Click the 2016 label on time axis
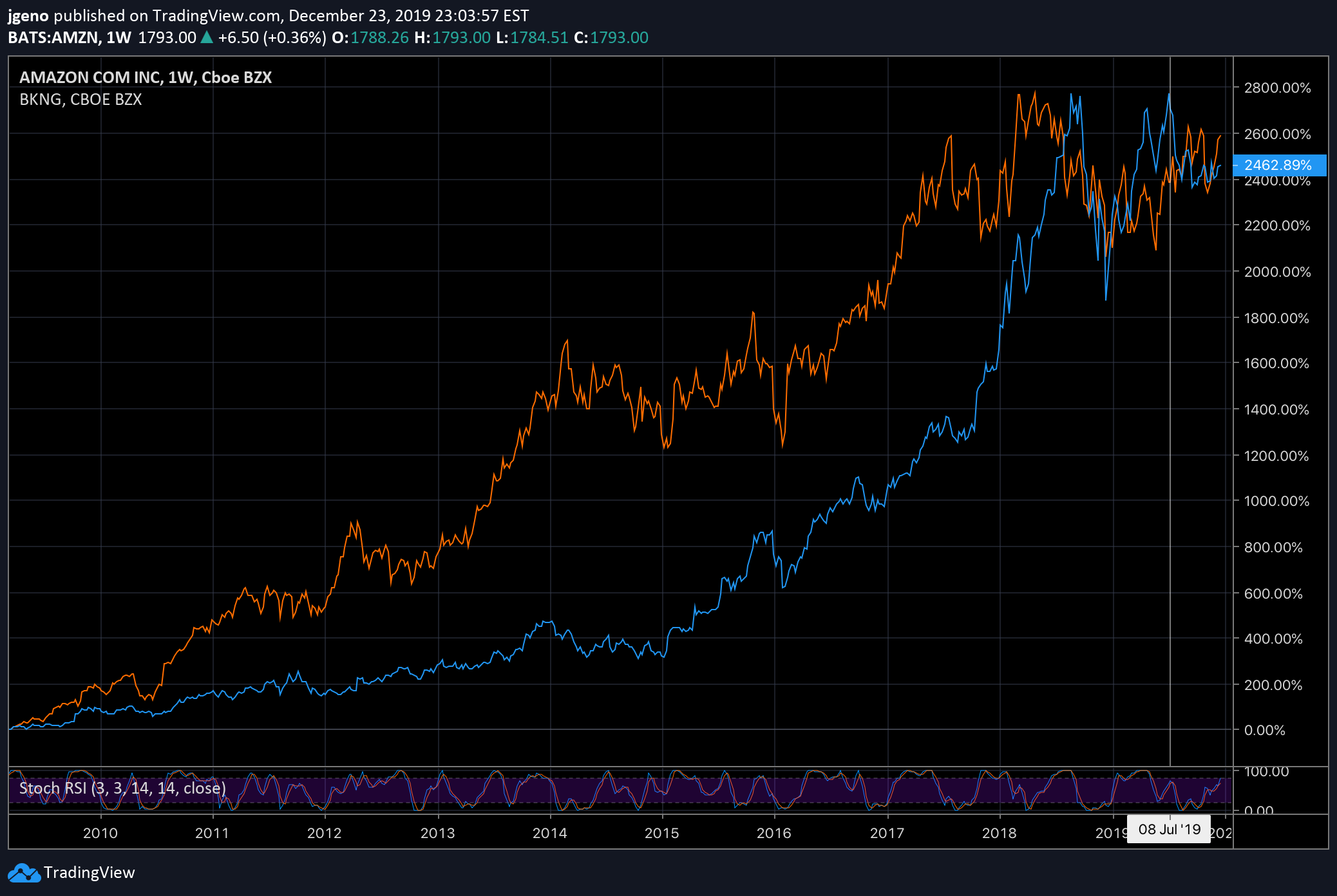Screen dimensions: 1337x896 774,834
